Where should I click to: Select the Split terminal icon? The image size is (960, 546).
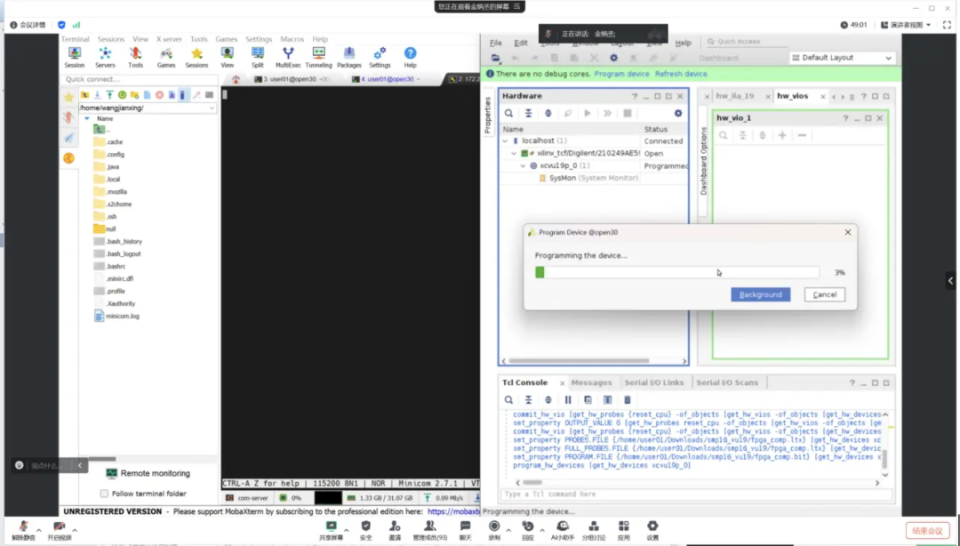257,57
